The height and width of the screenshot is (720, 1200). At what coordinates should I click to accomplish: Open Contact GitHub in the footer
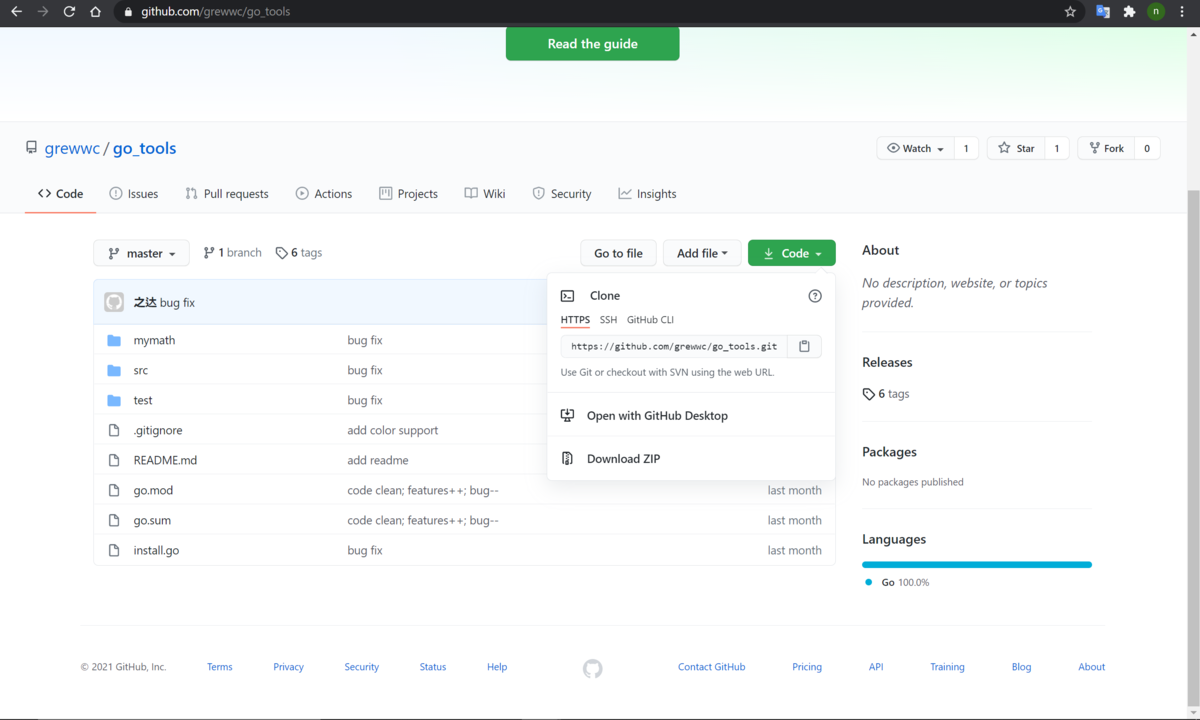coord(711,667)
